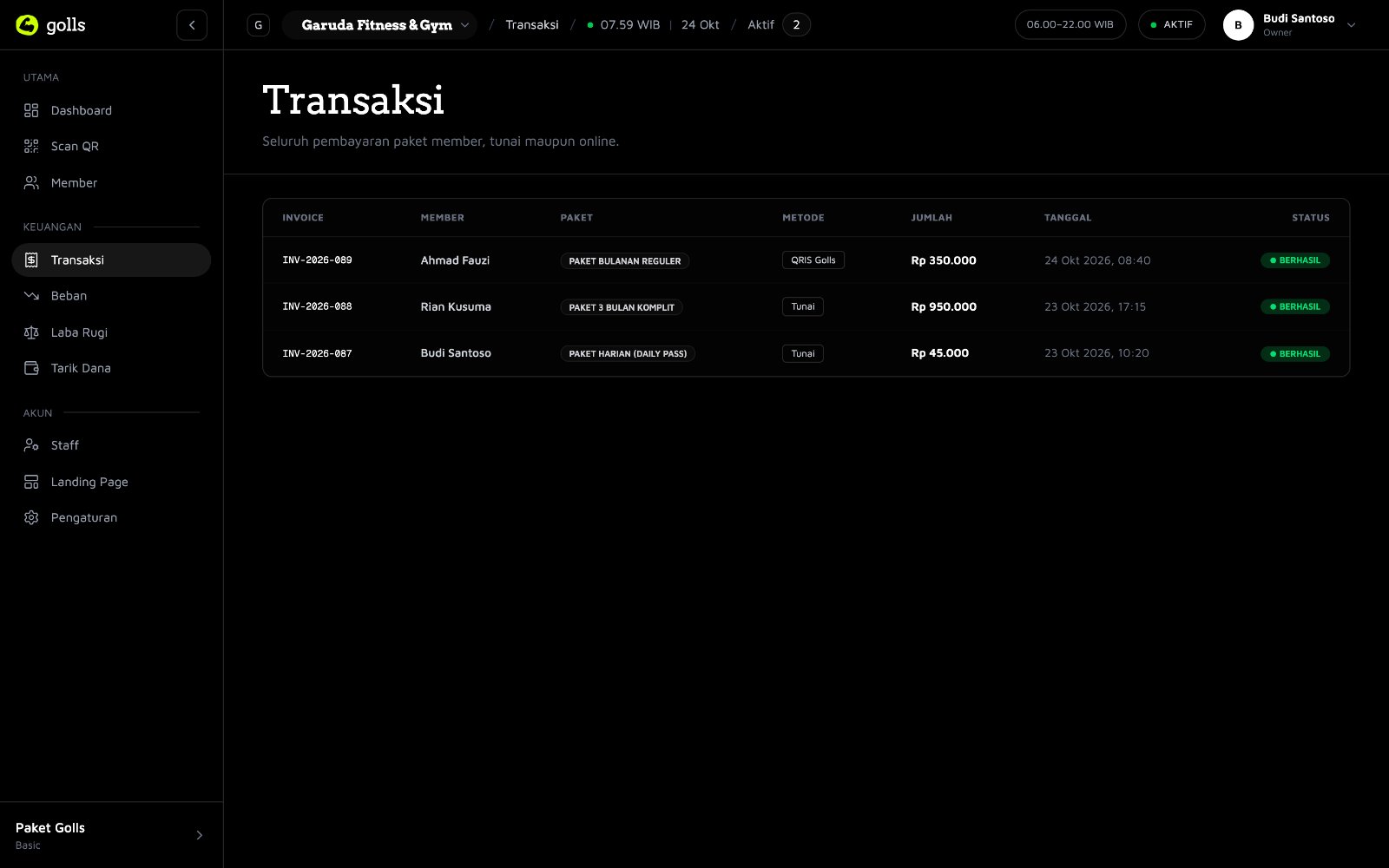Click the AKTIF status pill in header
Viewport: 1389px width, 868px height.
[1171, 25]
